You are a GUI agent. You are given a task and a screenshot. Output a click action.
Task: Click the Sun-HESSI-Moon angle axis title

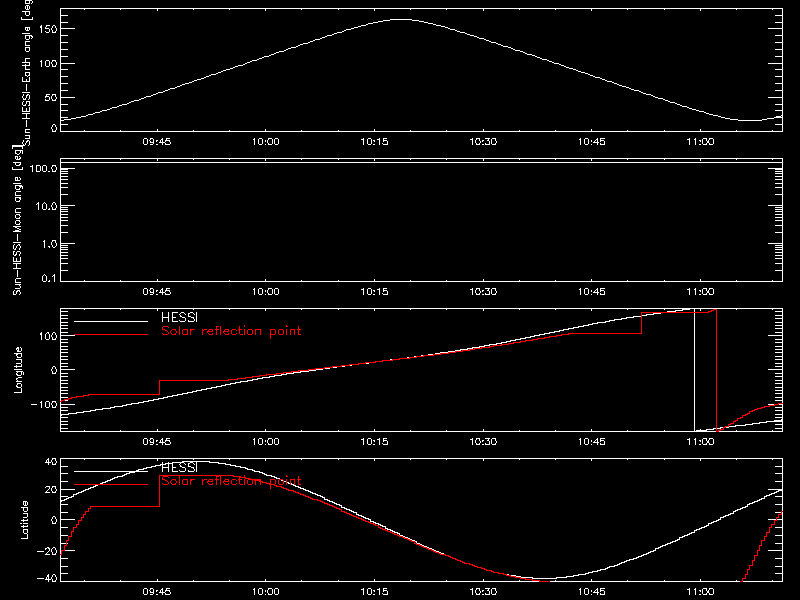17,220
